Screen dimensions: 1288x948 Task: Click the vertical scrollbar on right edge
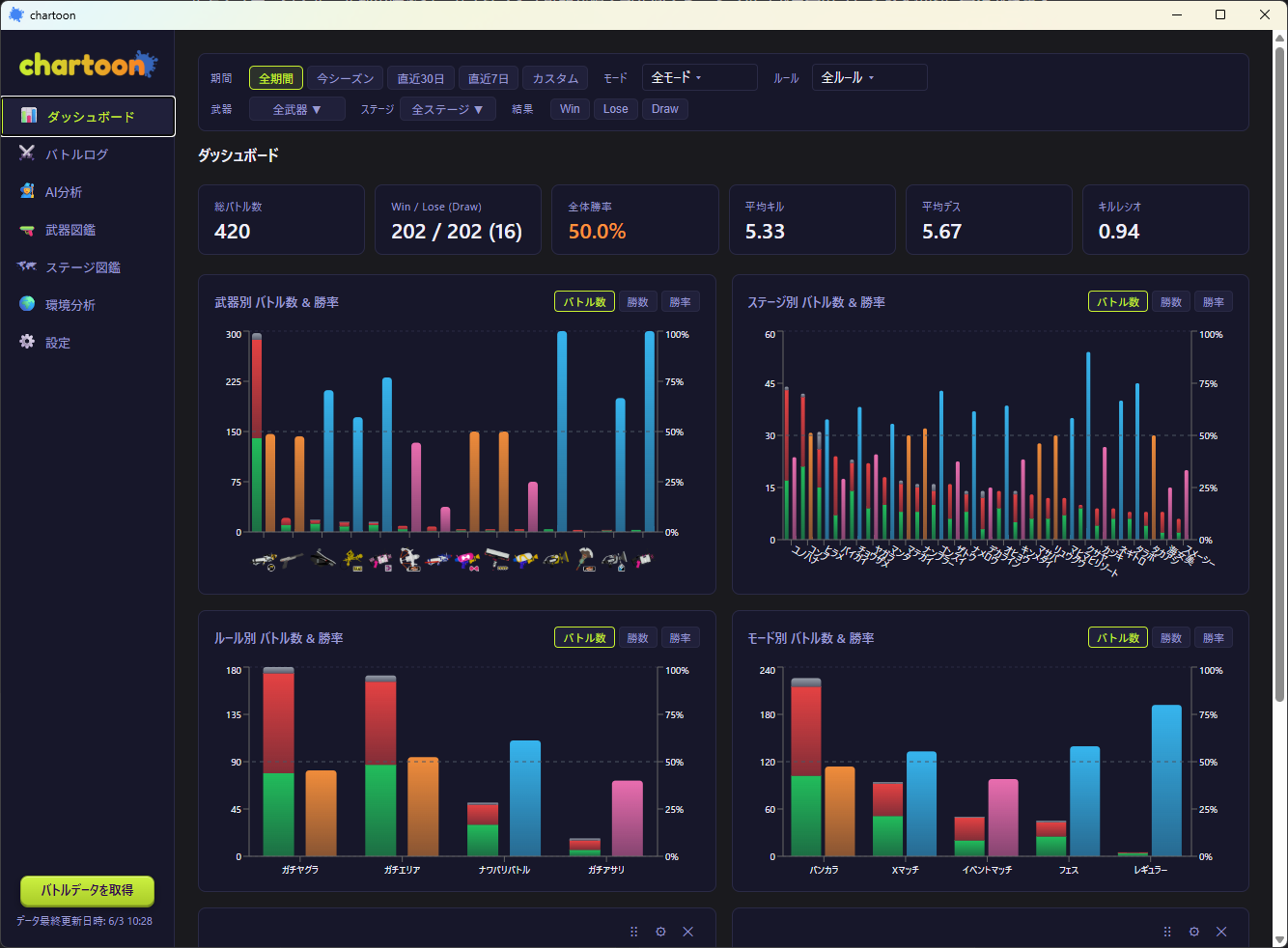coord(1280,374)
